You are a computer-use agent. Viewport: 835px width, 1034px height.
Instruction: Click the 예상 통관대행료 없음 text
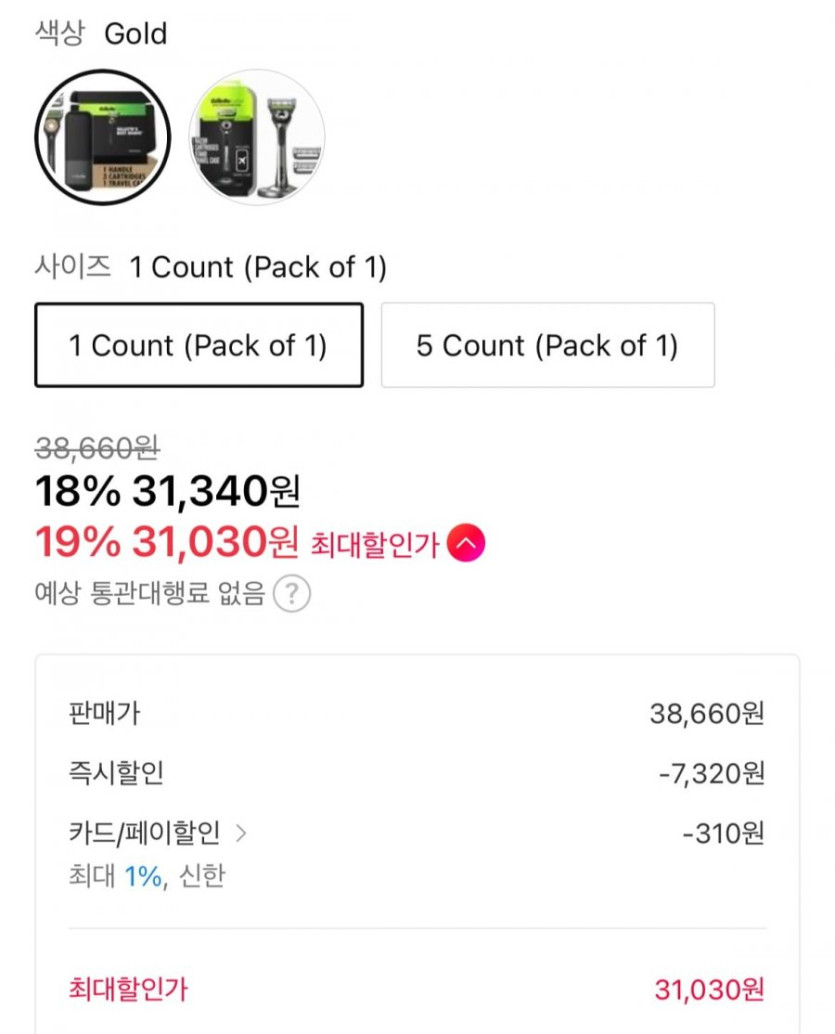150,594
